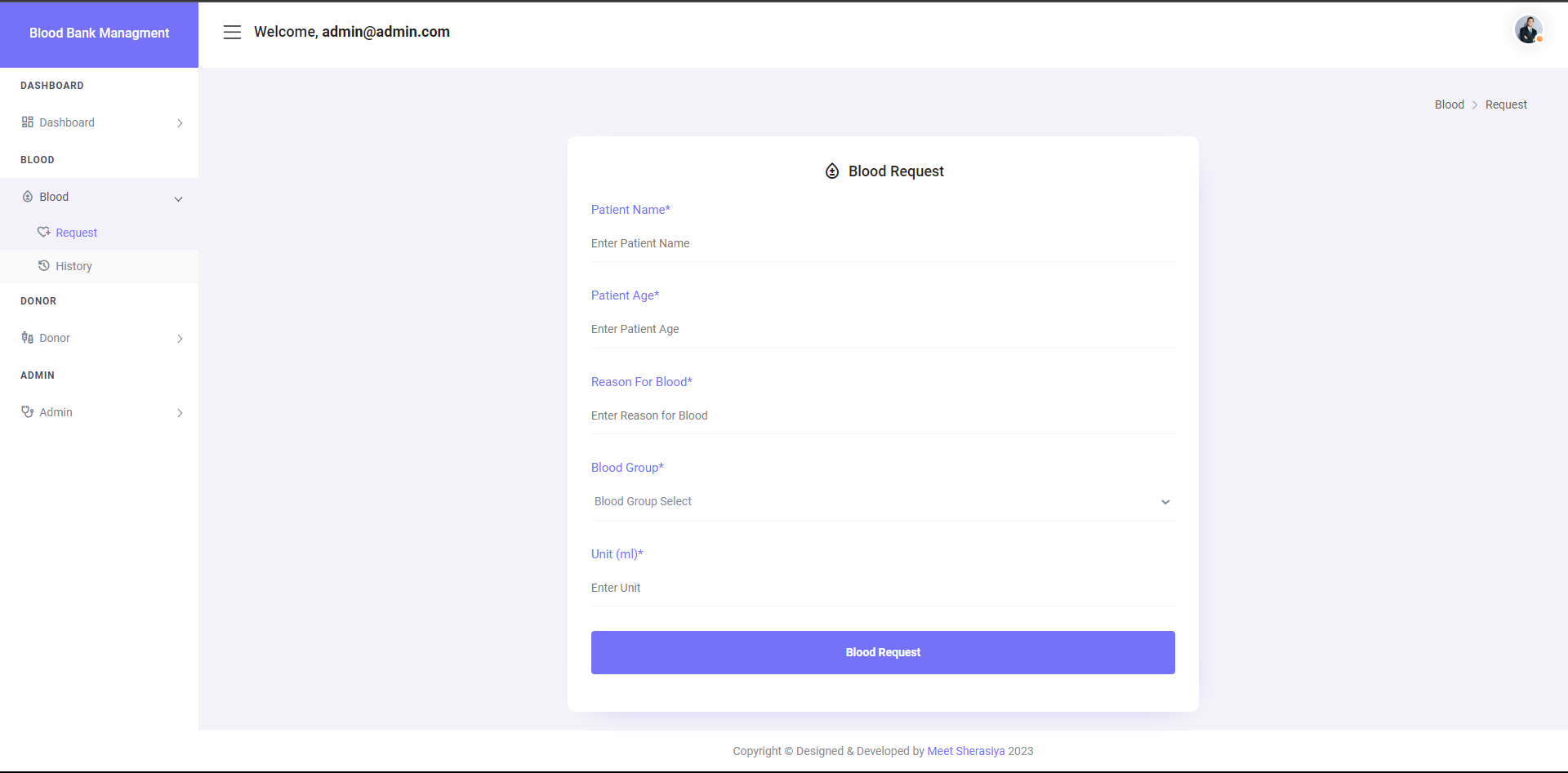This screenshot has width=1568, height=773.
Task: Click the Admin stethoscope icon
Action: [x=28, y=412]
